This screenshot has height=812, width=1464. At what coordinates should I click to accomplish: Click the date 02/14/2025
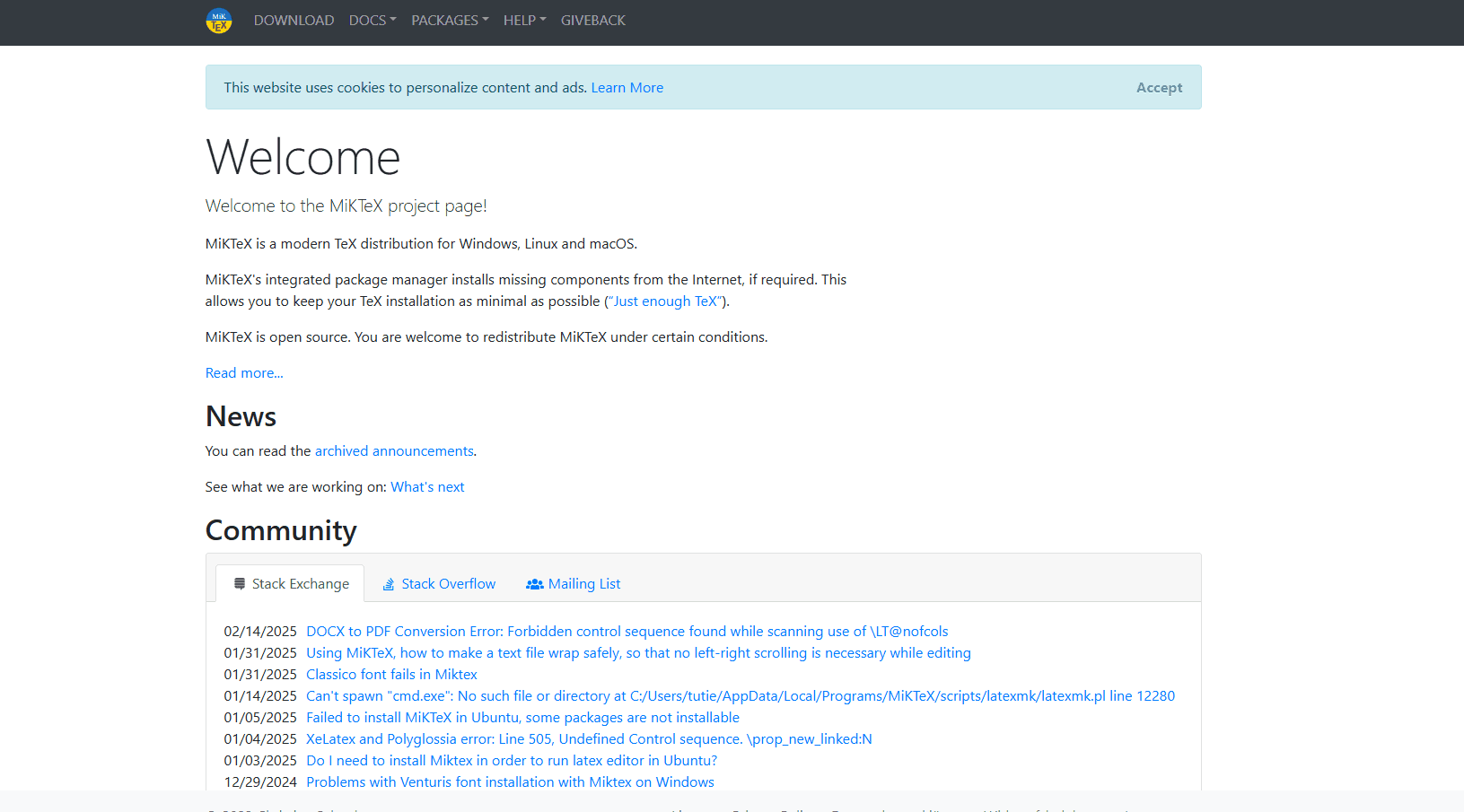point(260,632)
